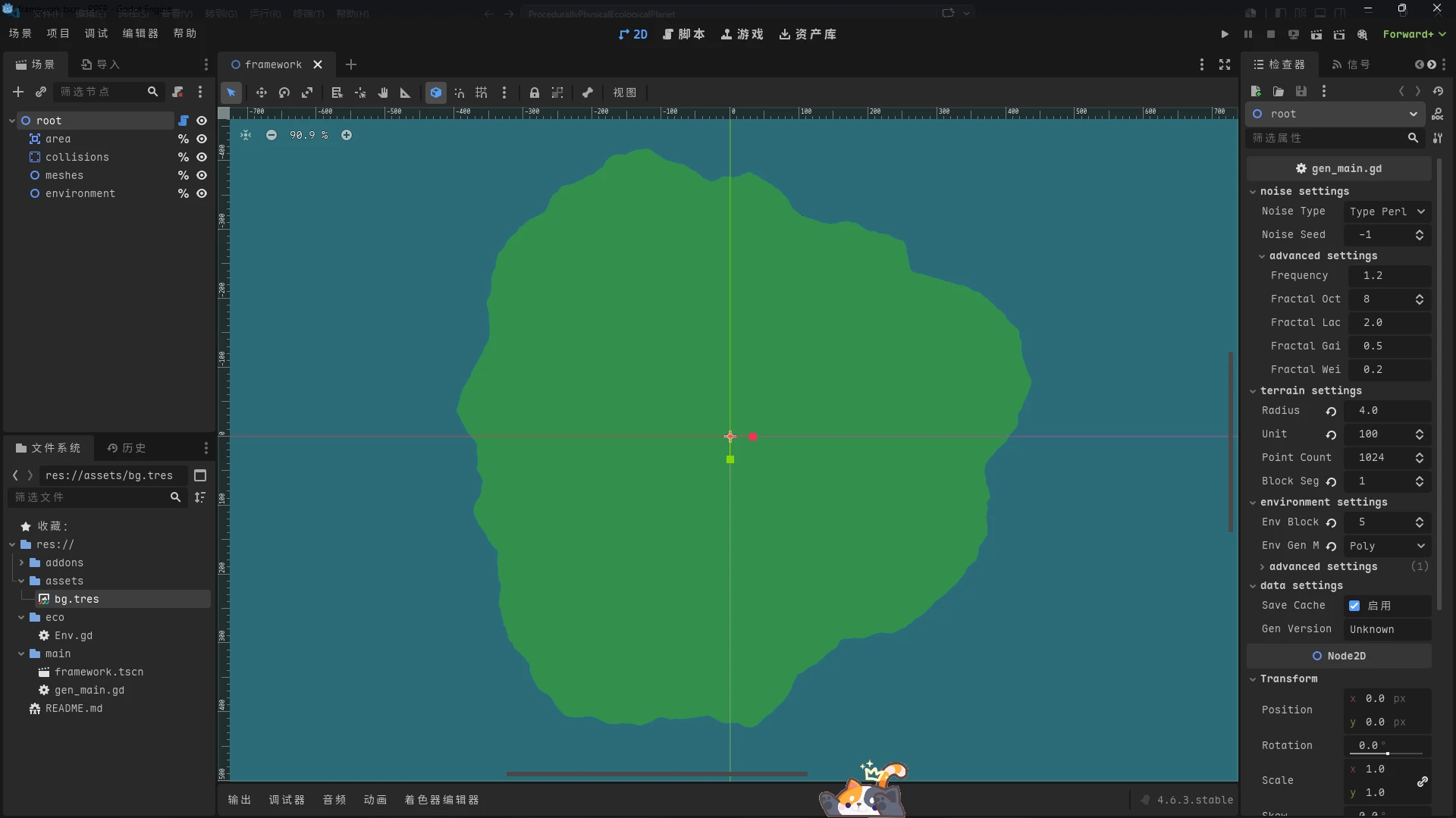Viewport: 1456px width, 818px height.
Task: Expand the addons folder in FileSystem
Action: 21,563
